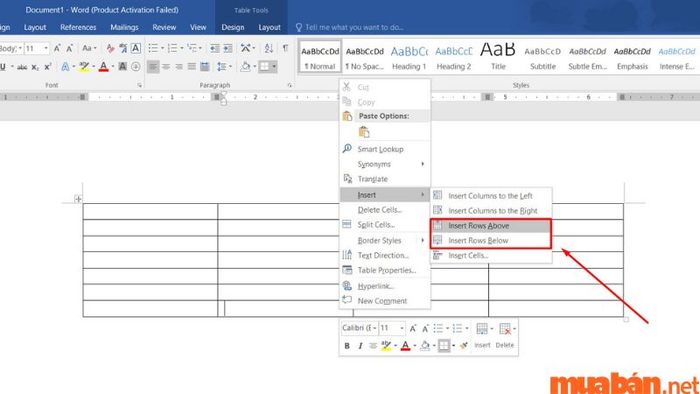The width and height of the screenshot is (700, 394).
Task: Click the Shrink Font icon in ribbon
Action: [70, 48]
